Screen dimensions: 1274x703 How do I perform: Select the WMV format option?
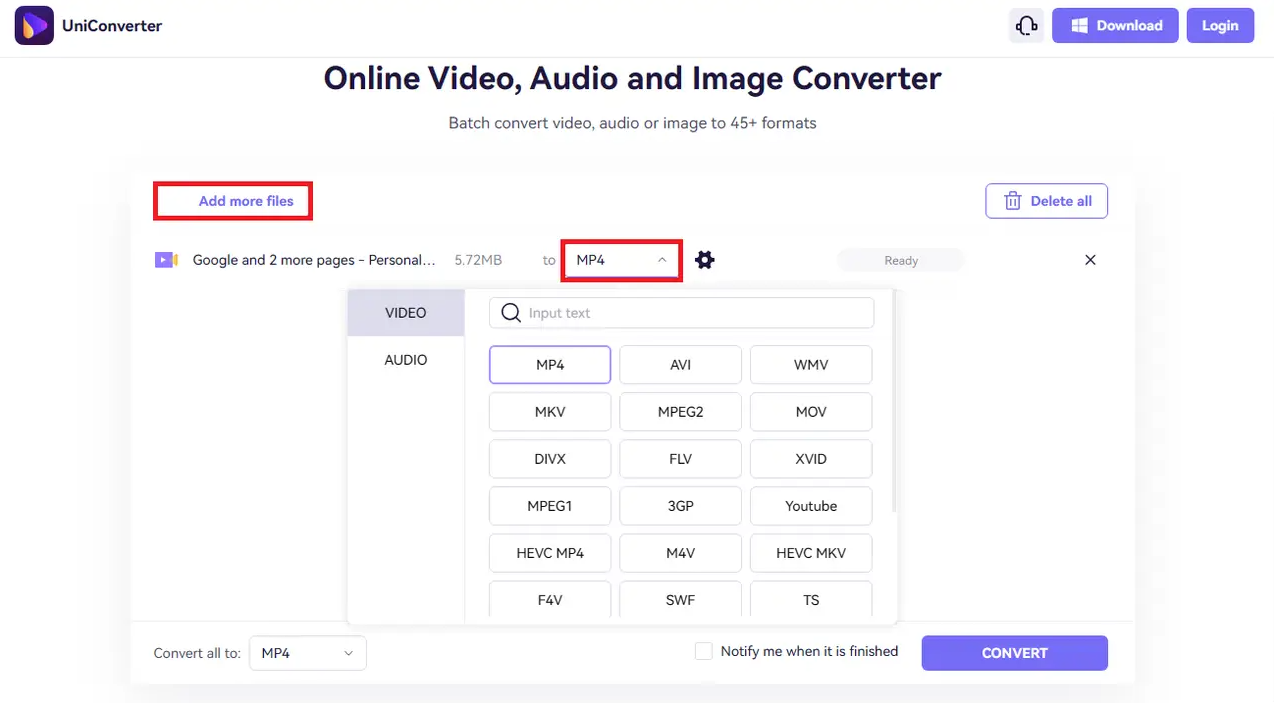[811, 365]
